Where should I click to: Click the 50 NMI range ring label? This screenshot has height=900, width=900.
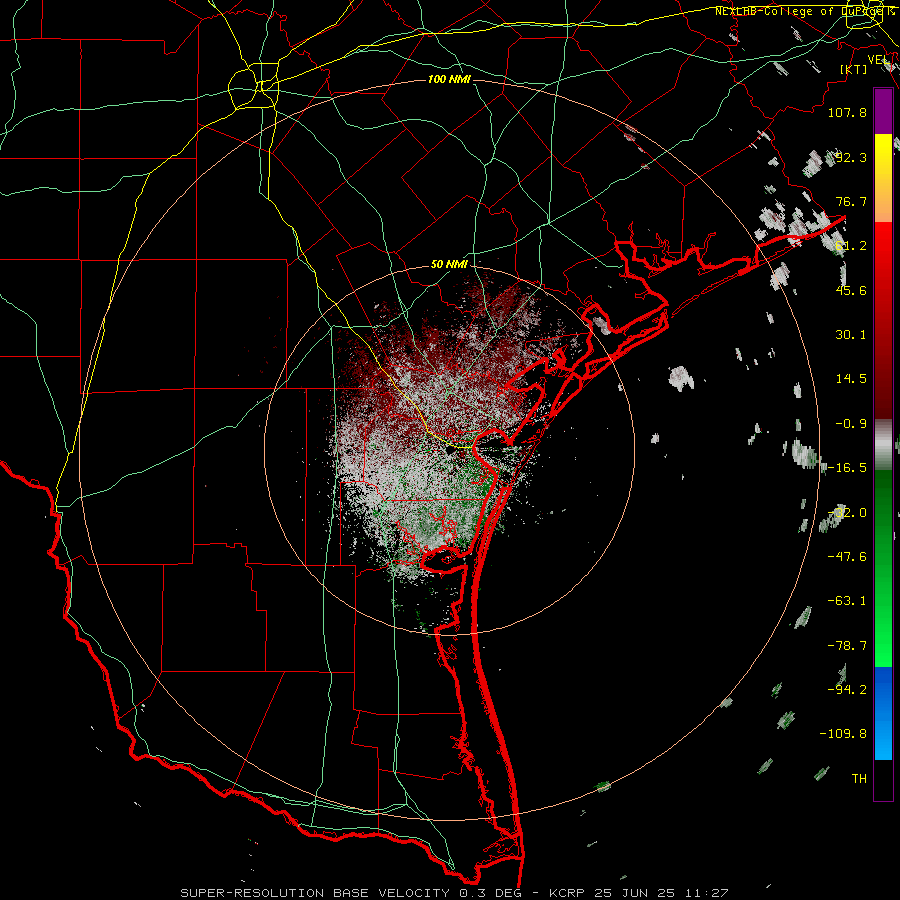pyautogui.click(x=449, y=264)
